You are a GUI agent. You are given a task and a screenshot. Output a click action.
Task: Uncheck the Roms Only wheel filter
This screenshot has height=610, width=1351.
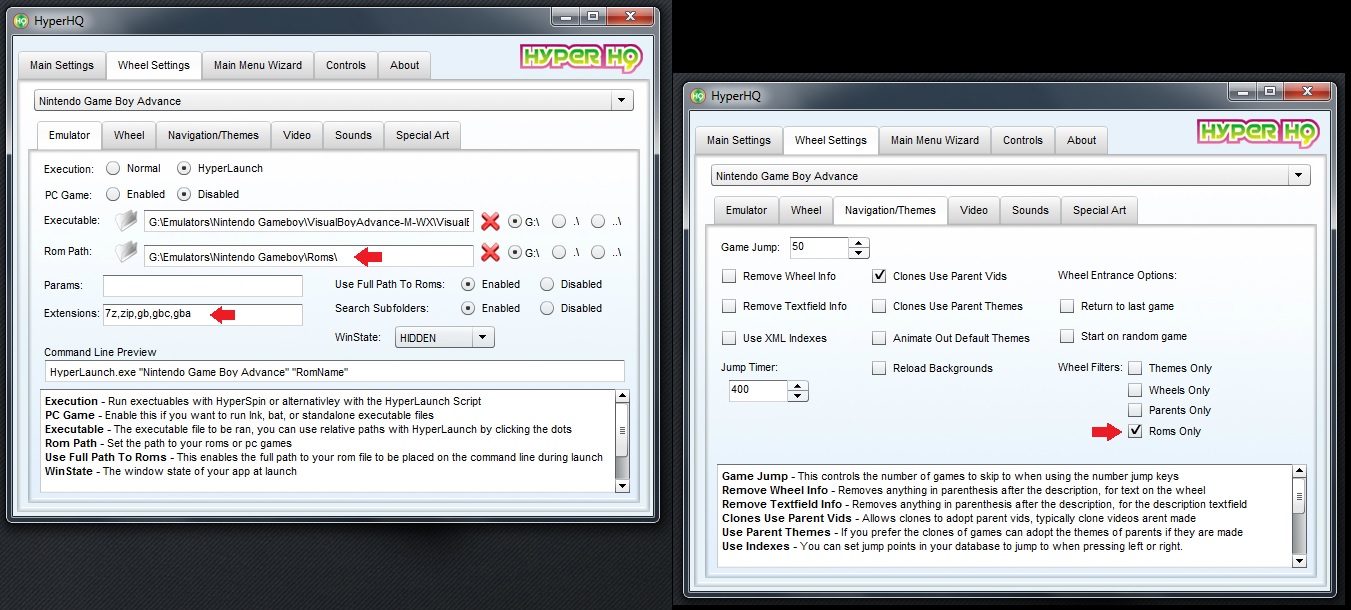point(1135,431)
